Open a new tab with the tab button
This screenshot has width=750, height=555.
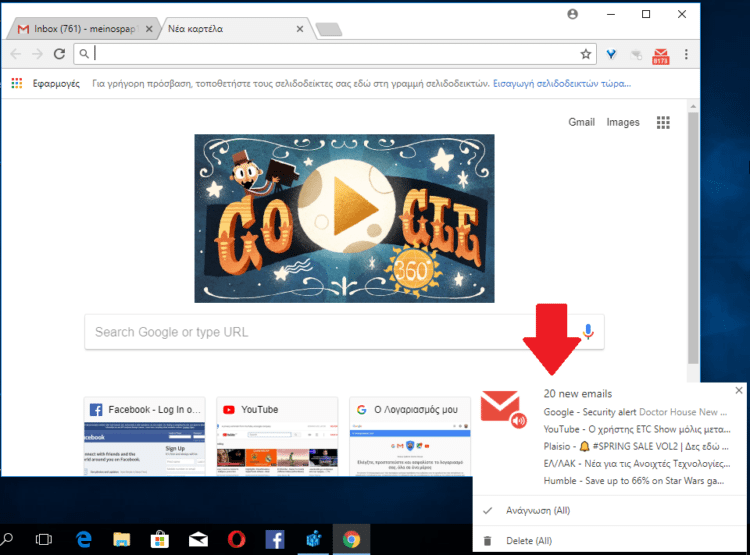[329, 30]
